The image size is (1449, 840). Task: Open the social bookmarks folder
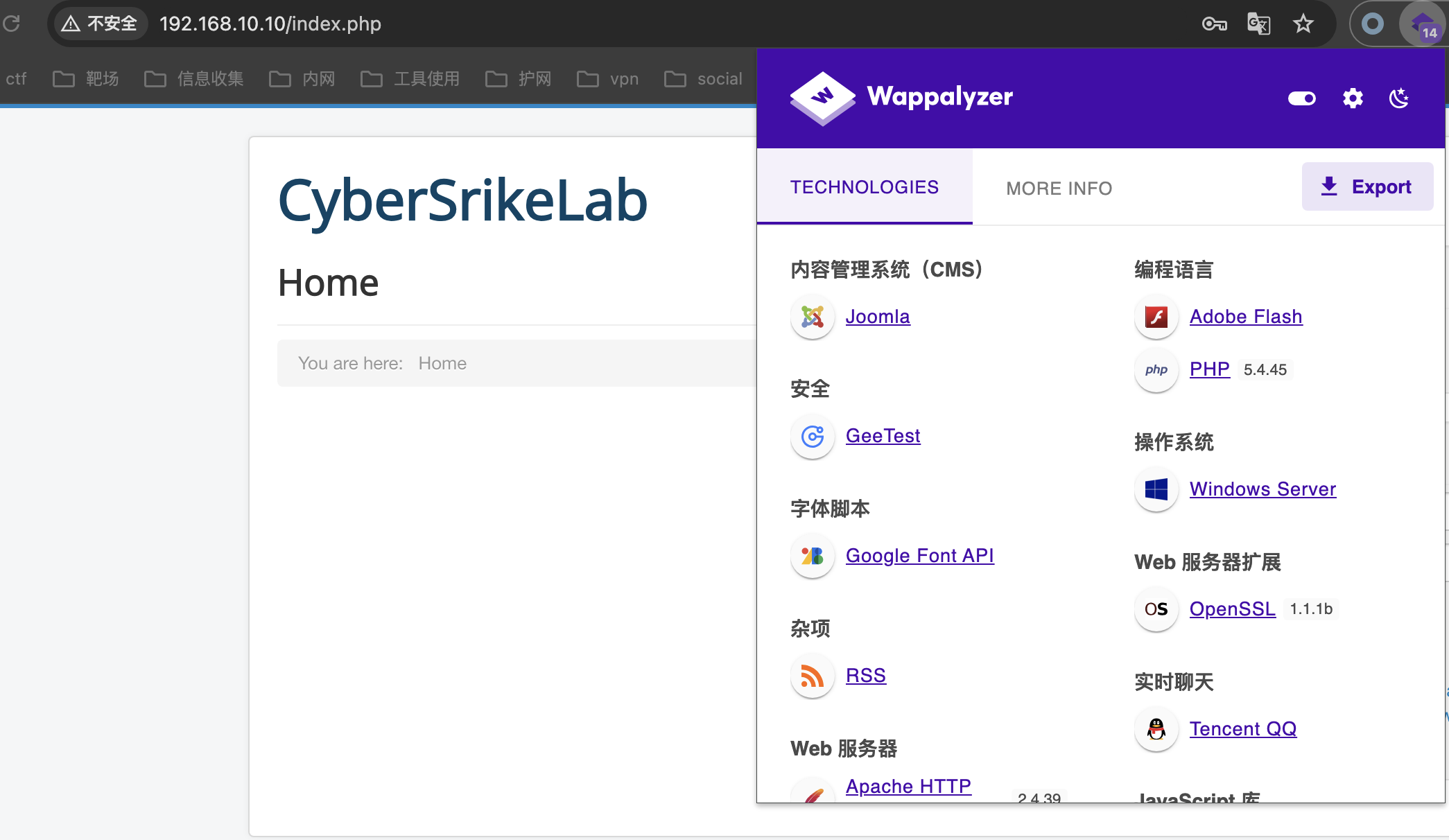(703, 79)
